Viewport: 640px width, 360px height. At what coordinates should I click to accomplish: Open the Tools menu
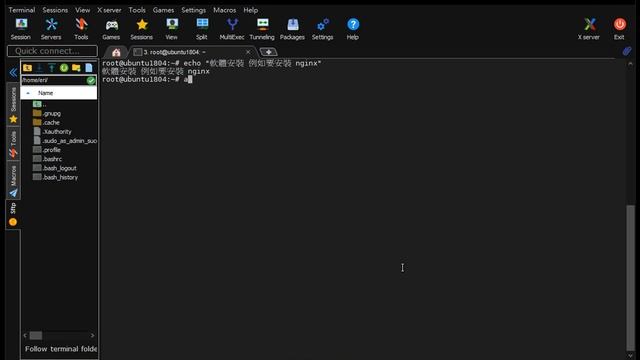[137, 10]
